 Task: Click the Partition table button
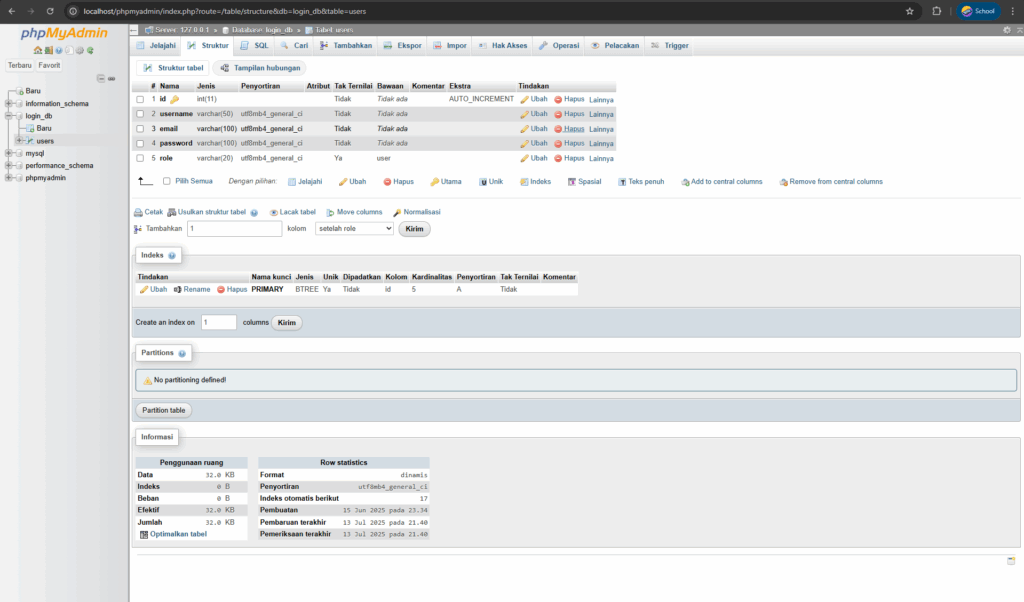click(x=164, y=411)
